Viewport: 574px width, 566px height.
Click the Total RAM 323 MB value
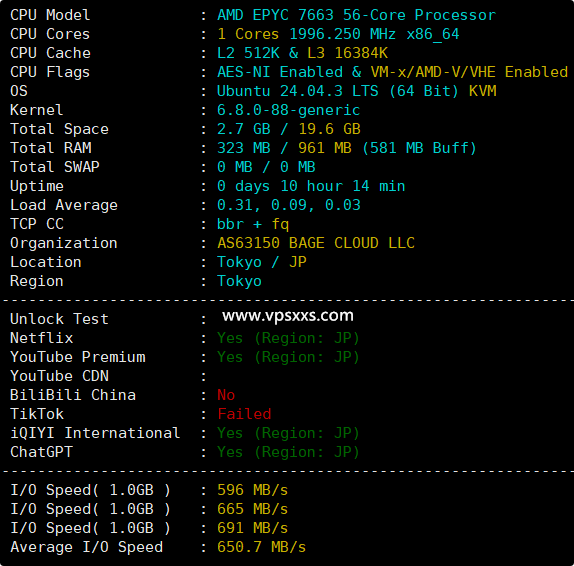(244, 148)
